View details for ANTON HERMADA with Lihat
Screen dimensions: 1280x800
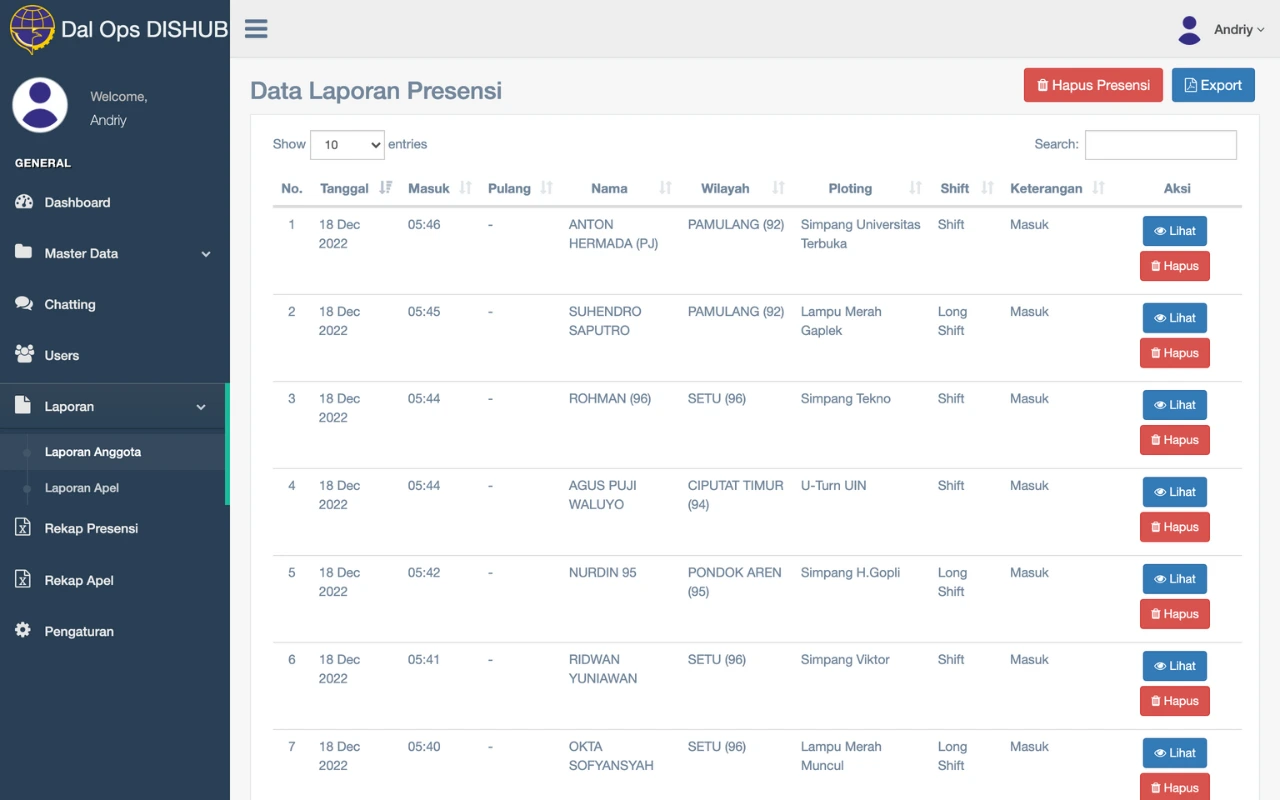1174,231
